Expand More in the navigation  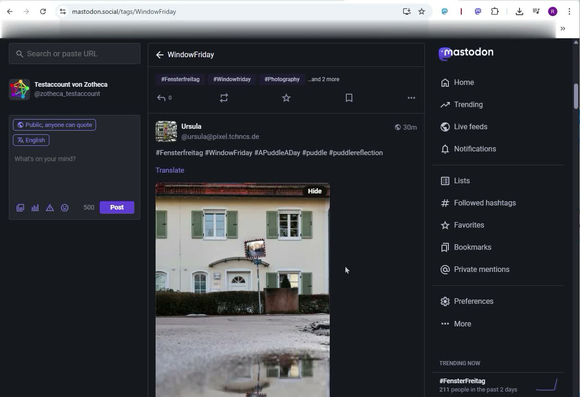coord(456,324)
